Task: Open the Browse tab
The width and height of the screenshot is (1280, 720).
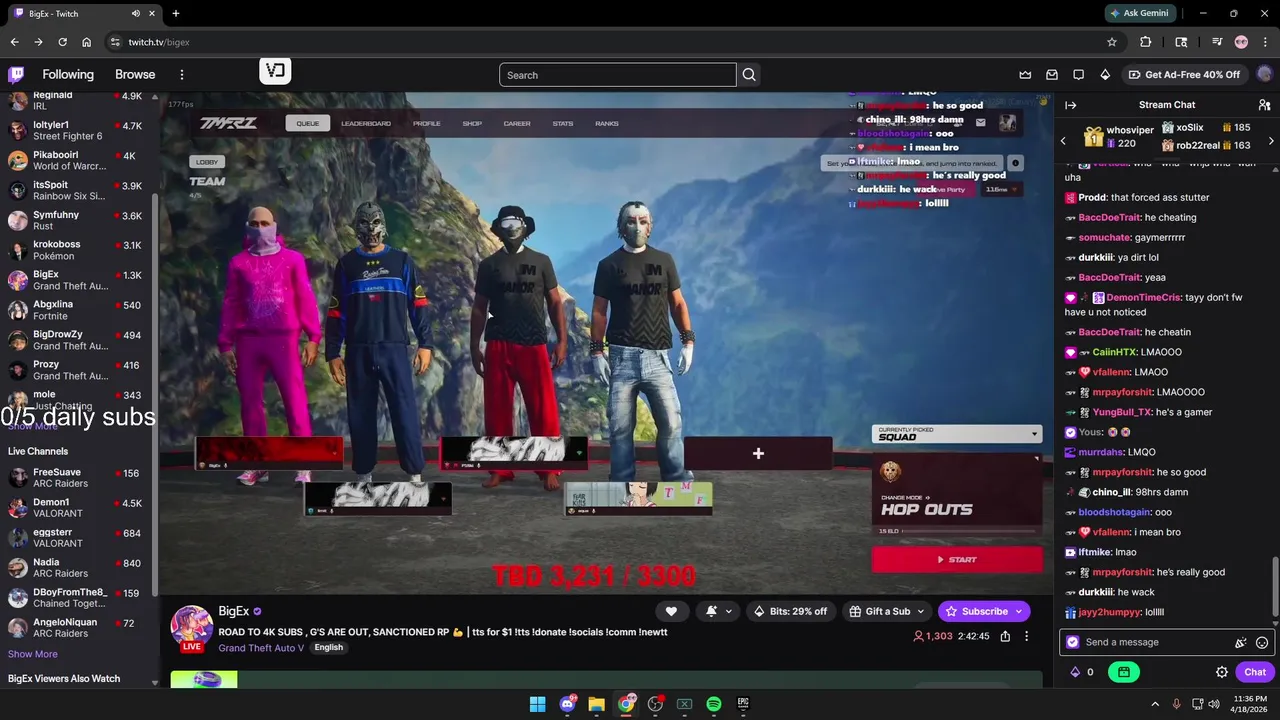Action: (x=135, y=75)
